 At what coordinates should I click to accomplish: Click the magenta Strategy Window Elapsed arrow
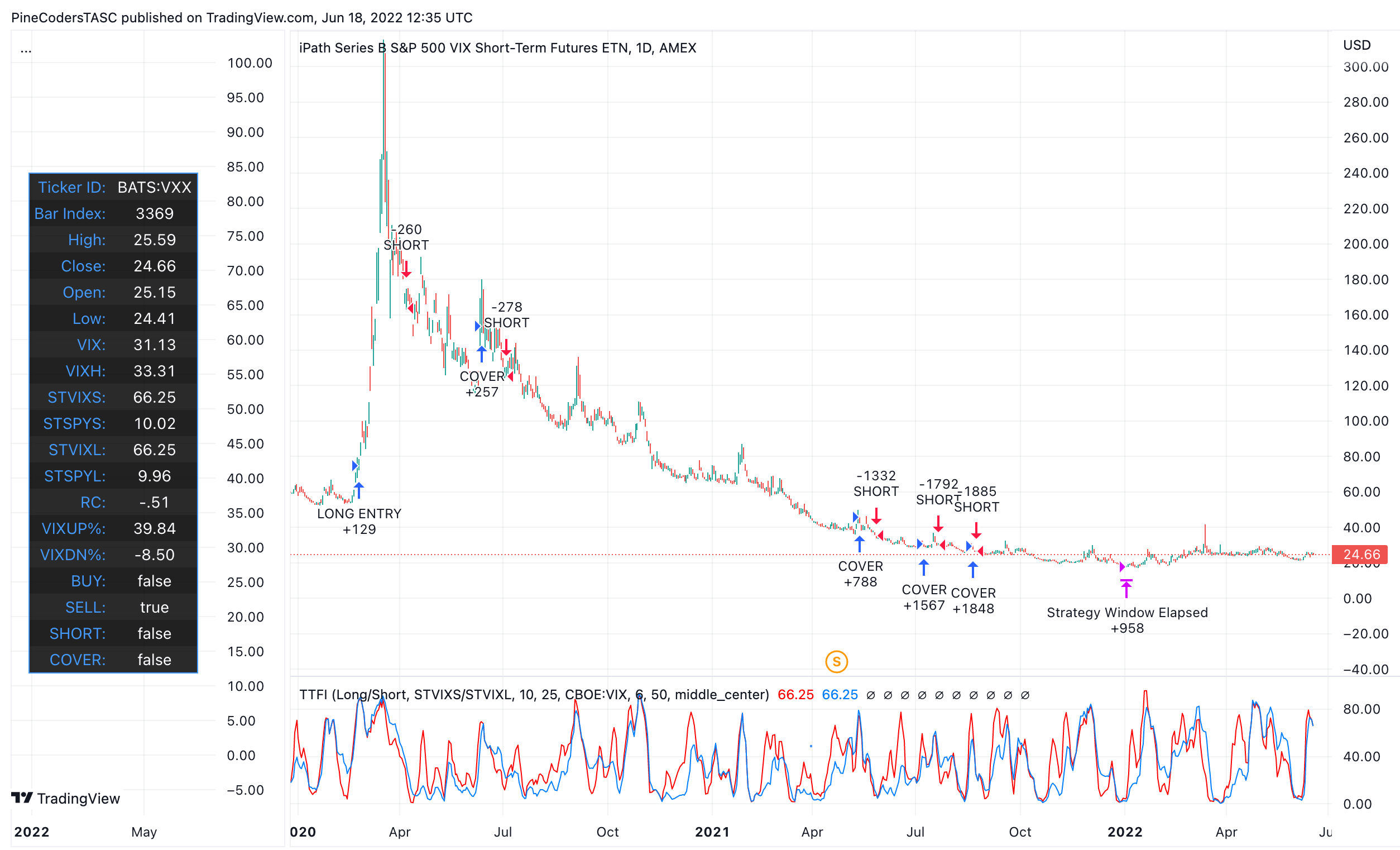click(x=1126, y=589)
